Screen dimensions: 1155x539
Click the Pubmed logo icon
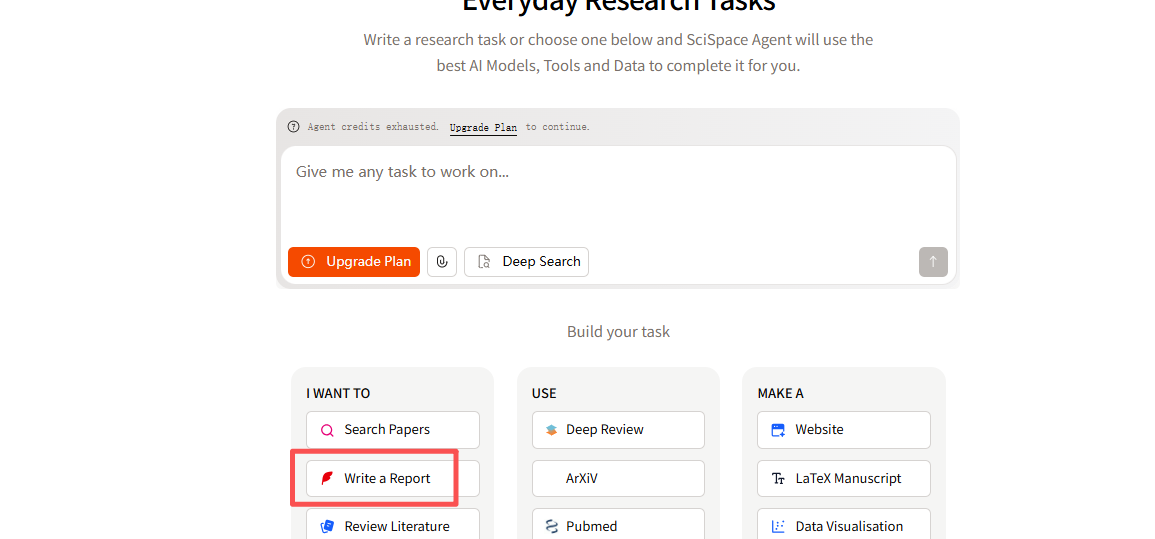click(552, 526)
